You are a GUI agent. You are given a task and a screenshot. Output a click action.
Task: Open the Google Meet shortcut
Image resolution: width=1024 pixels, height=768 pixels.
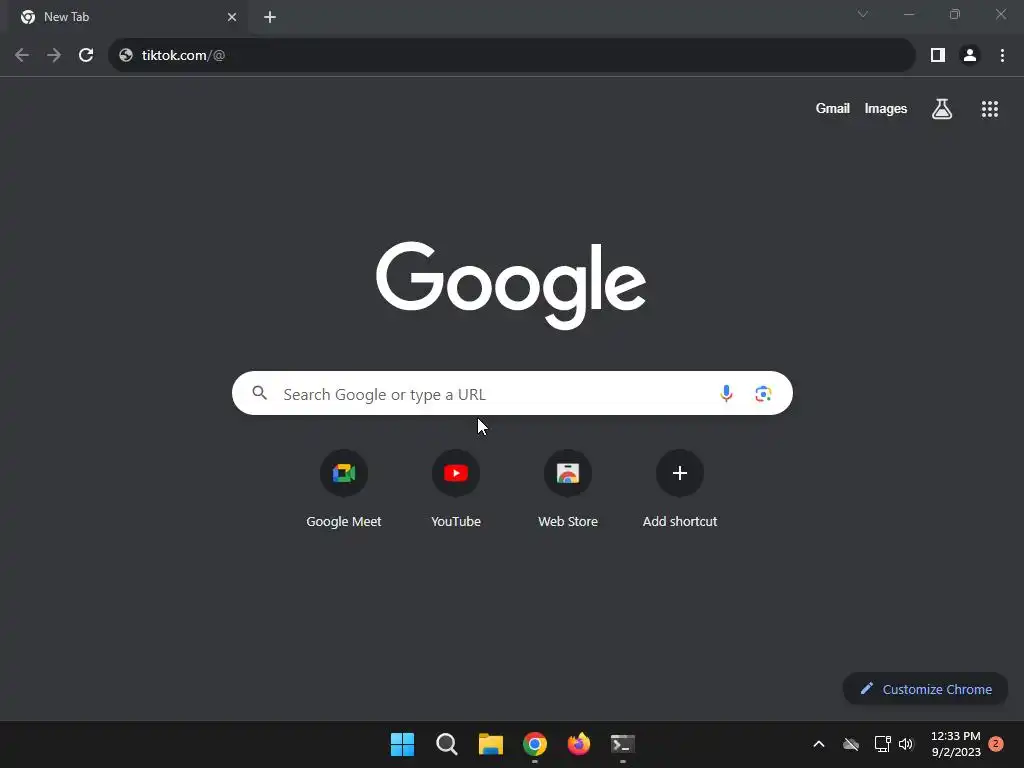[344, 488]
